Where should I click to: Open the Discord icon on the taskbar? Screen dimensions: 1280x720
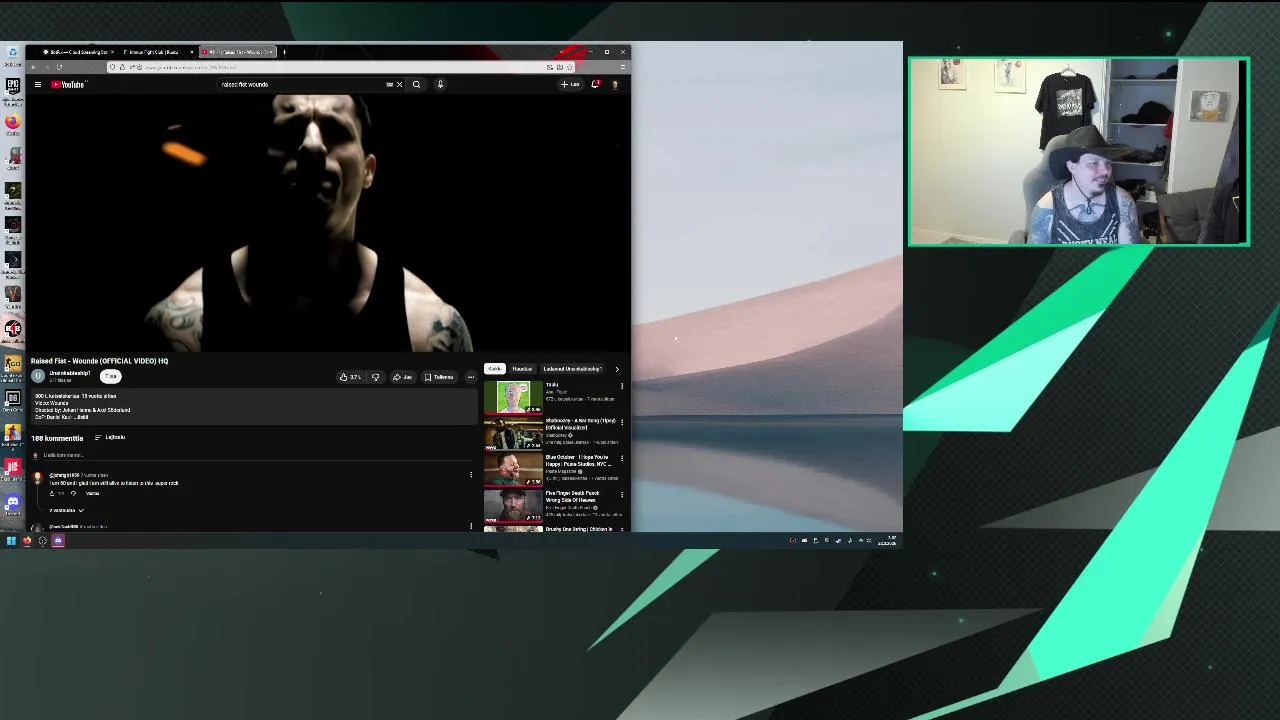[58, 541]
